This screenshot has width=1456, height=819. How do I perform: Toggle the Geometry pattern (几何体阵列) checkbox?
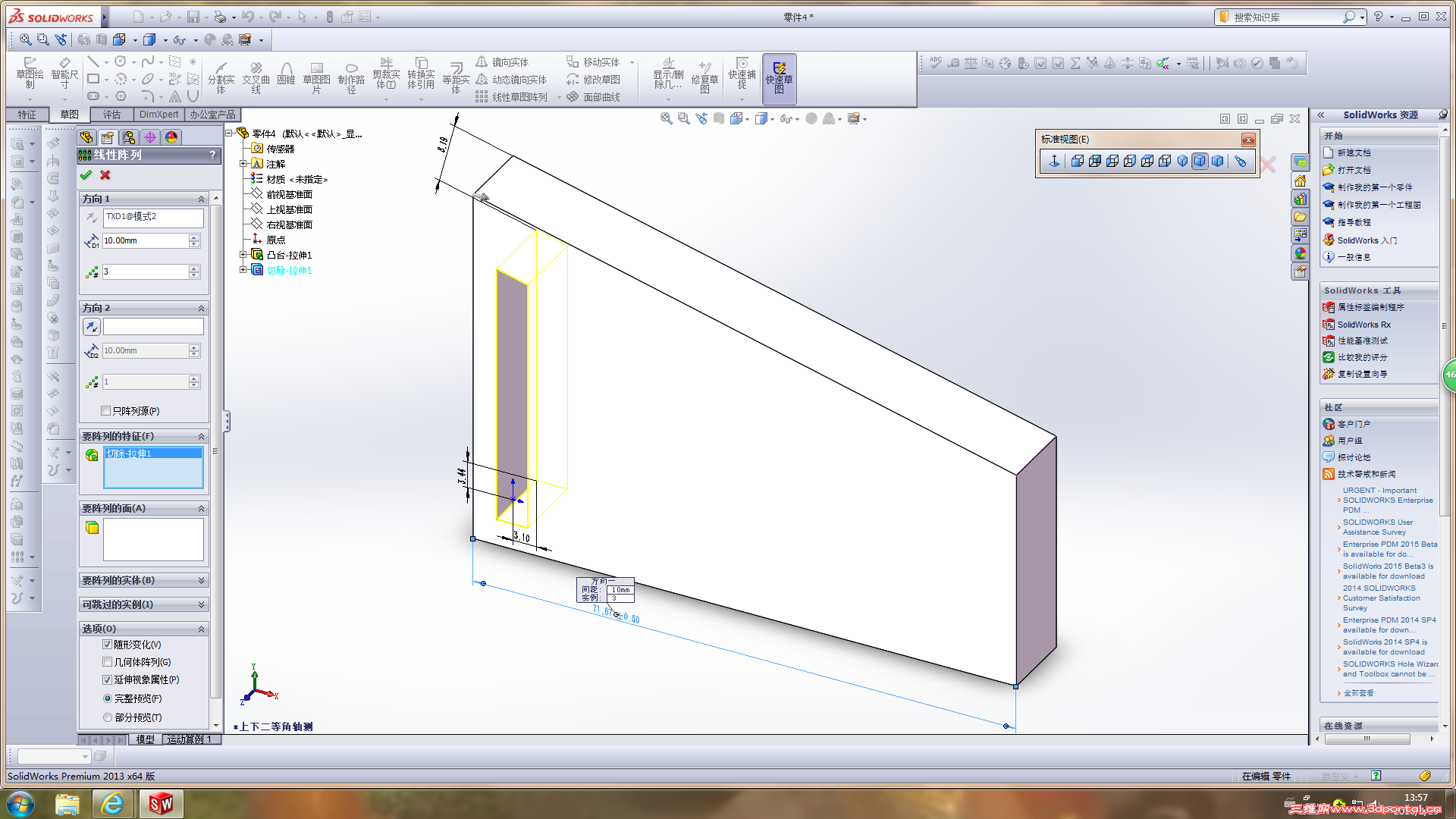[x=108, y=662]
